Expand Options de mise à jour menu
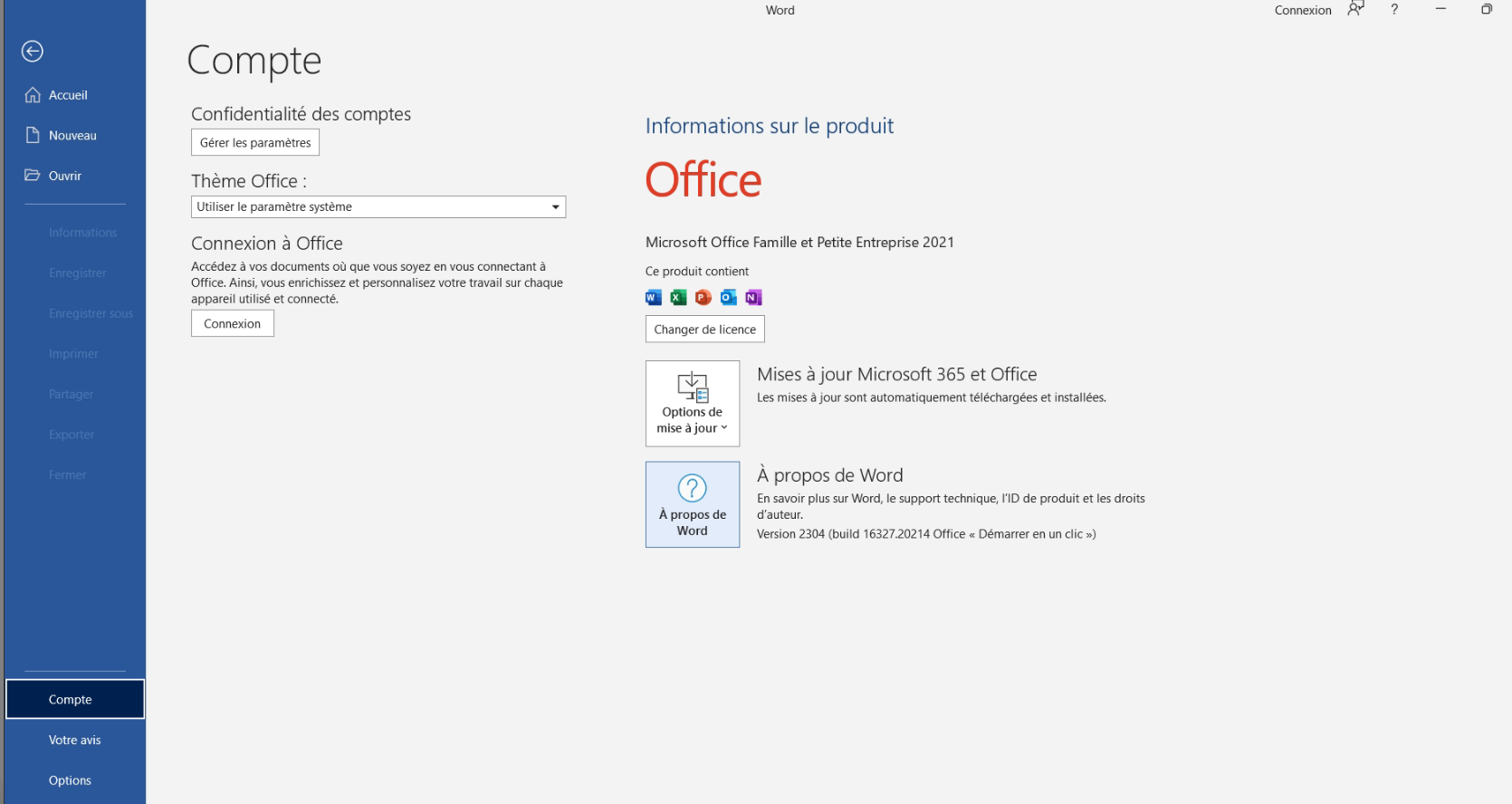This screenshot has width=1512, height=804. coord(693,404)
